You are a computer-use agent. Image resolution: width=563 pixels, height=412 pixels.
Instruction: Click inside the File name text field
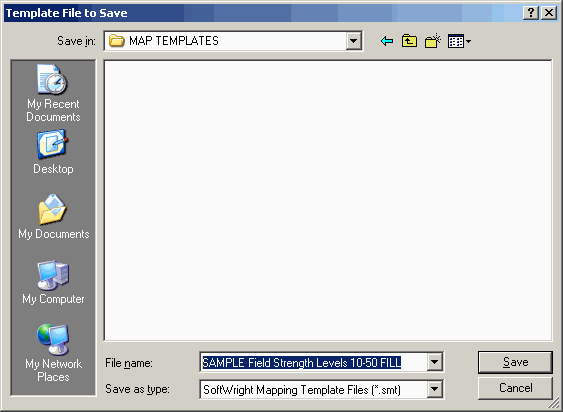[x=313, y=362]
